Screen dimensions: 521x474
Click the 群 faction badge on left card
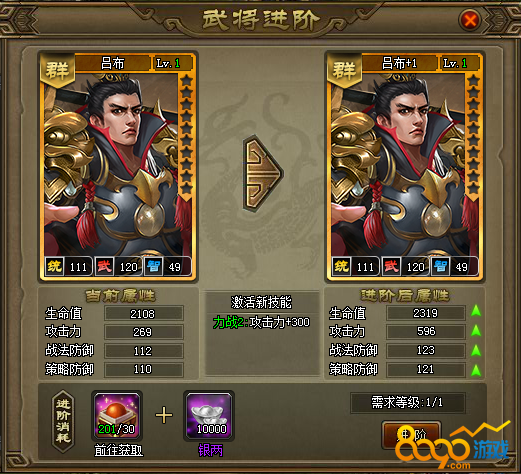(x=57, y=70)
